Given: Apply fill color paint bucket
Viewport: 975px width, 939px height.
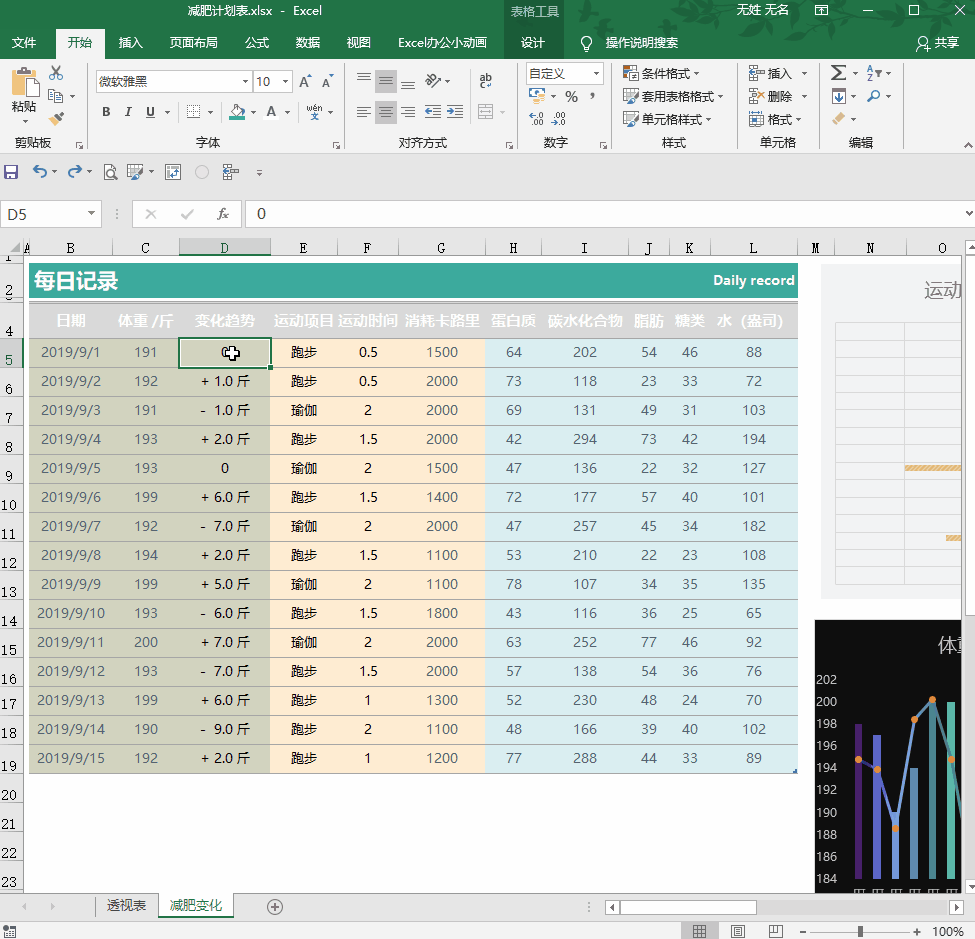Looking at the screenshot, I should click(x=237, y=112).
